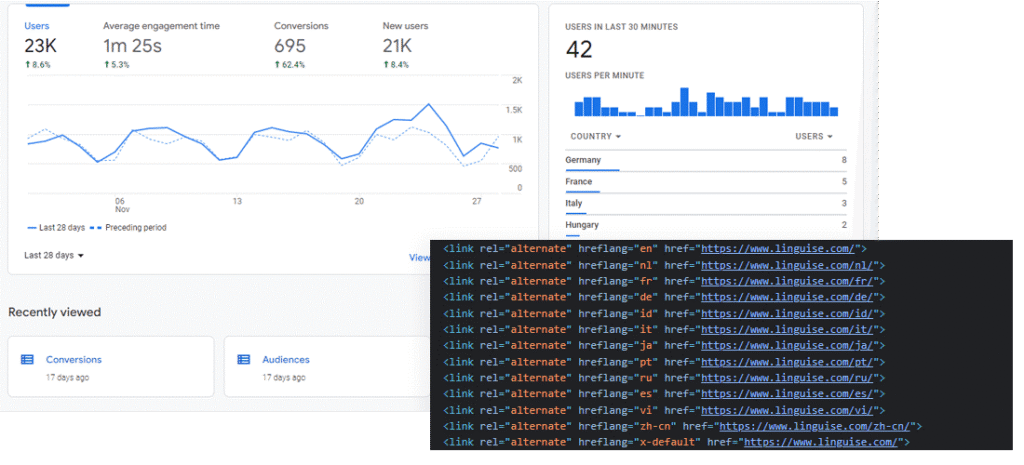
Task: Switch to the New users metric
Action: coord(407,25)
